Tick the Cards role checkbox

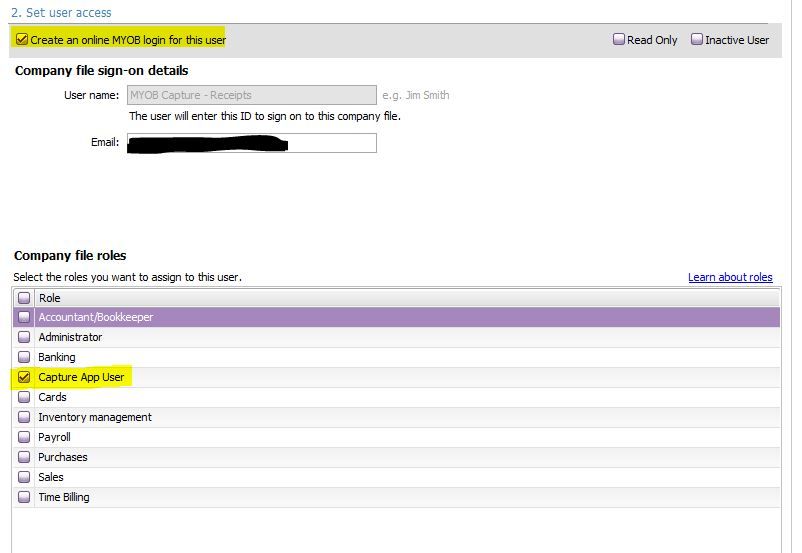(x=24, y=397)
